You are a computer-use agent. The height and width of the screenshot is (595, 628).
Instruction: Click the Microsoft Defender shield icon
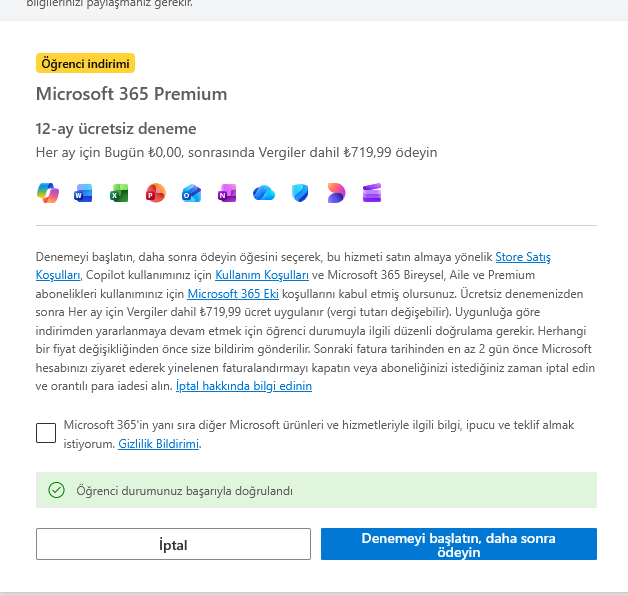click(x=300, y=193)
